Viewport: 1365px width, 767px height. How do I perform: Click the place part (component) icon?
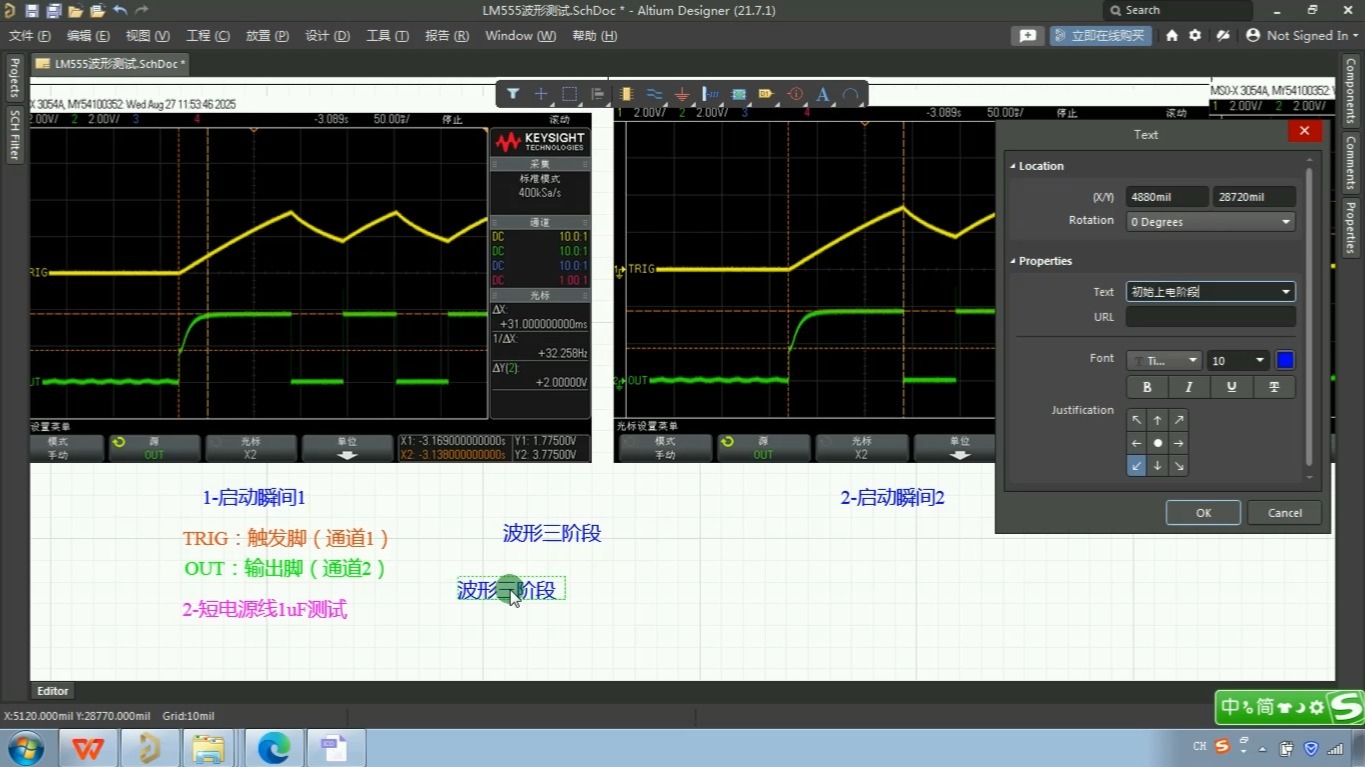point(627,94)
